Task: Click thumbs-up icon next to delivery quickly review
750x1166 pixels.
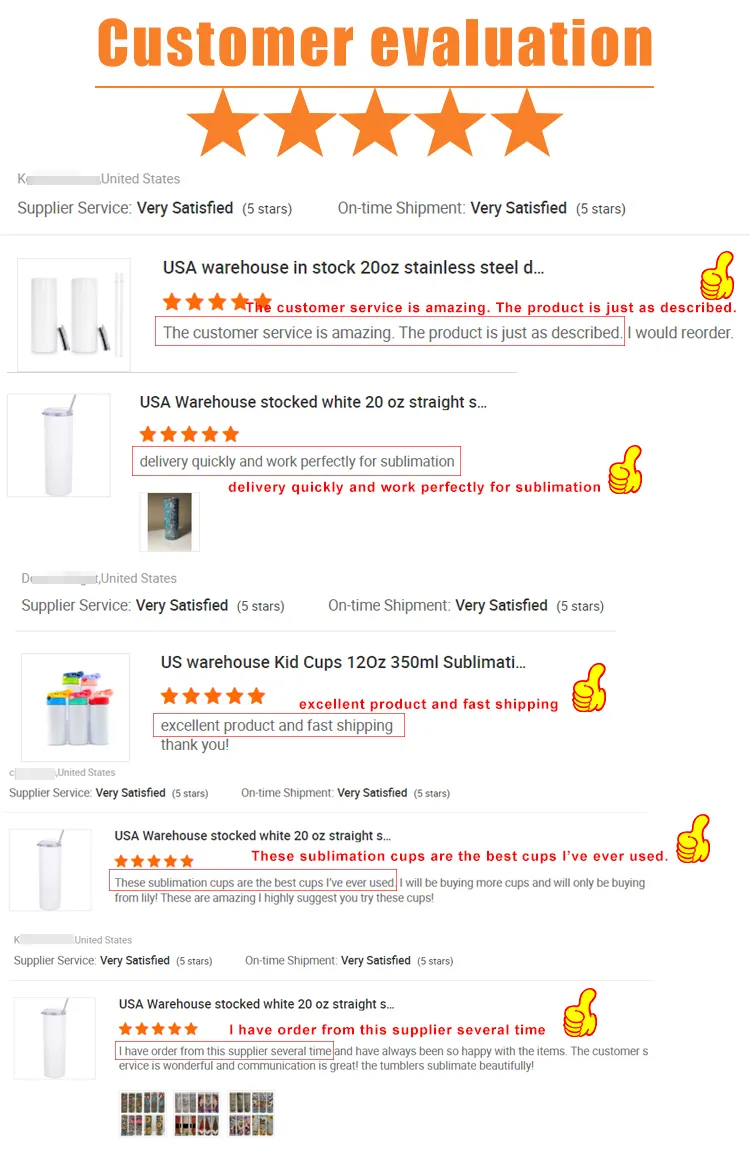Action: 625,469
